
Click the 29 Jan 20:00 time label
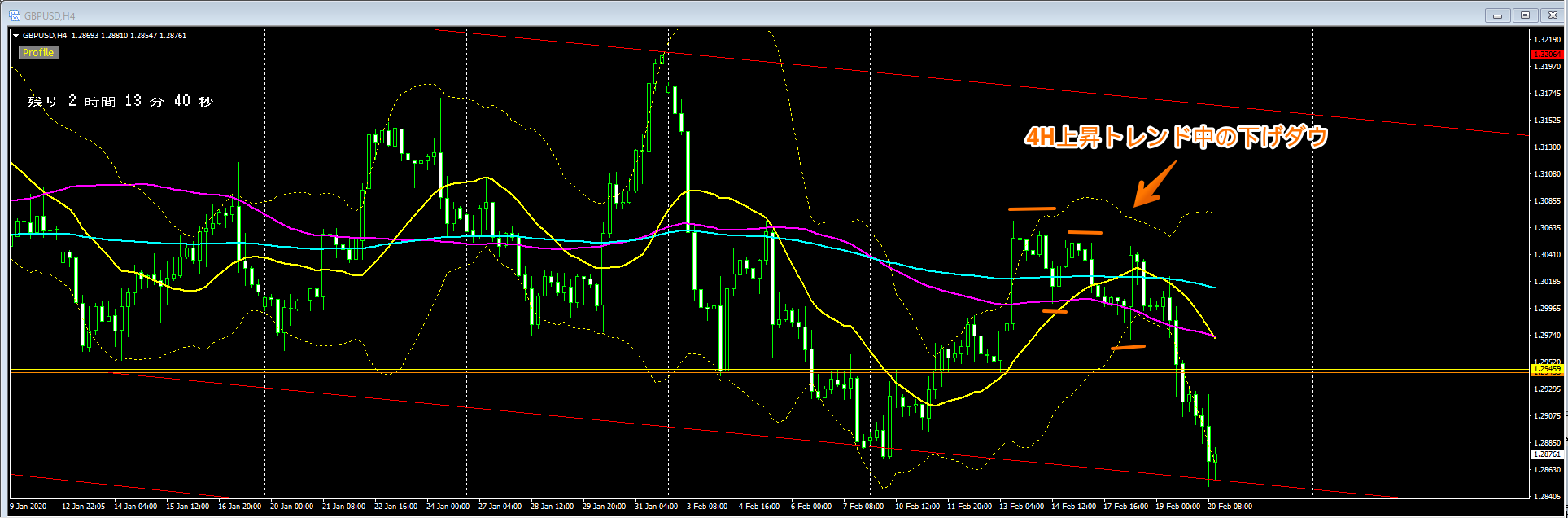click(604, 507)
